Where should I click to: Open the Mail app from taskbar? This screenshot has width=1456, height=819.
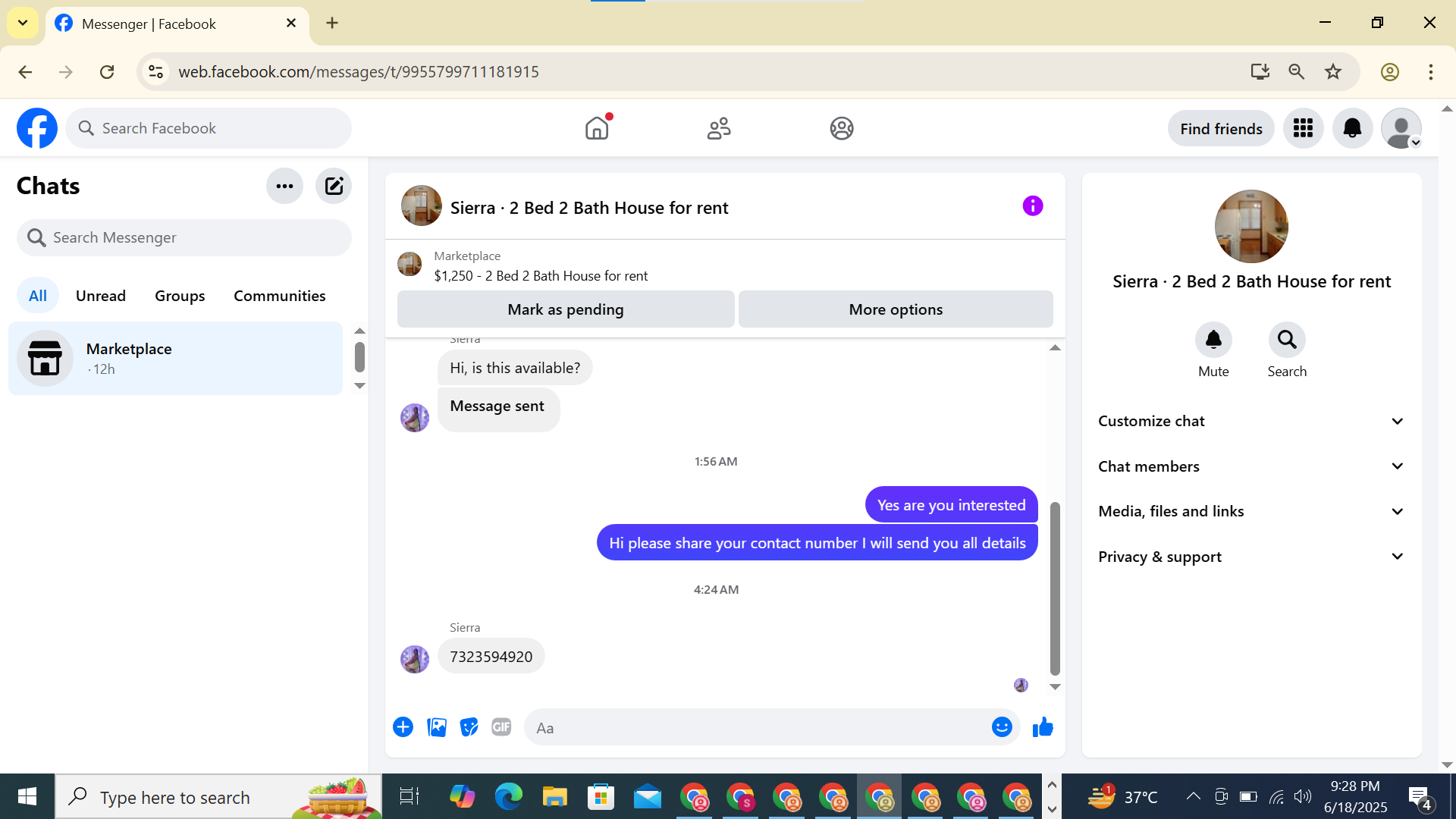pyautogui.click(x=648, y=796)
